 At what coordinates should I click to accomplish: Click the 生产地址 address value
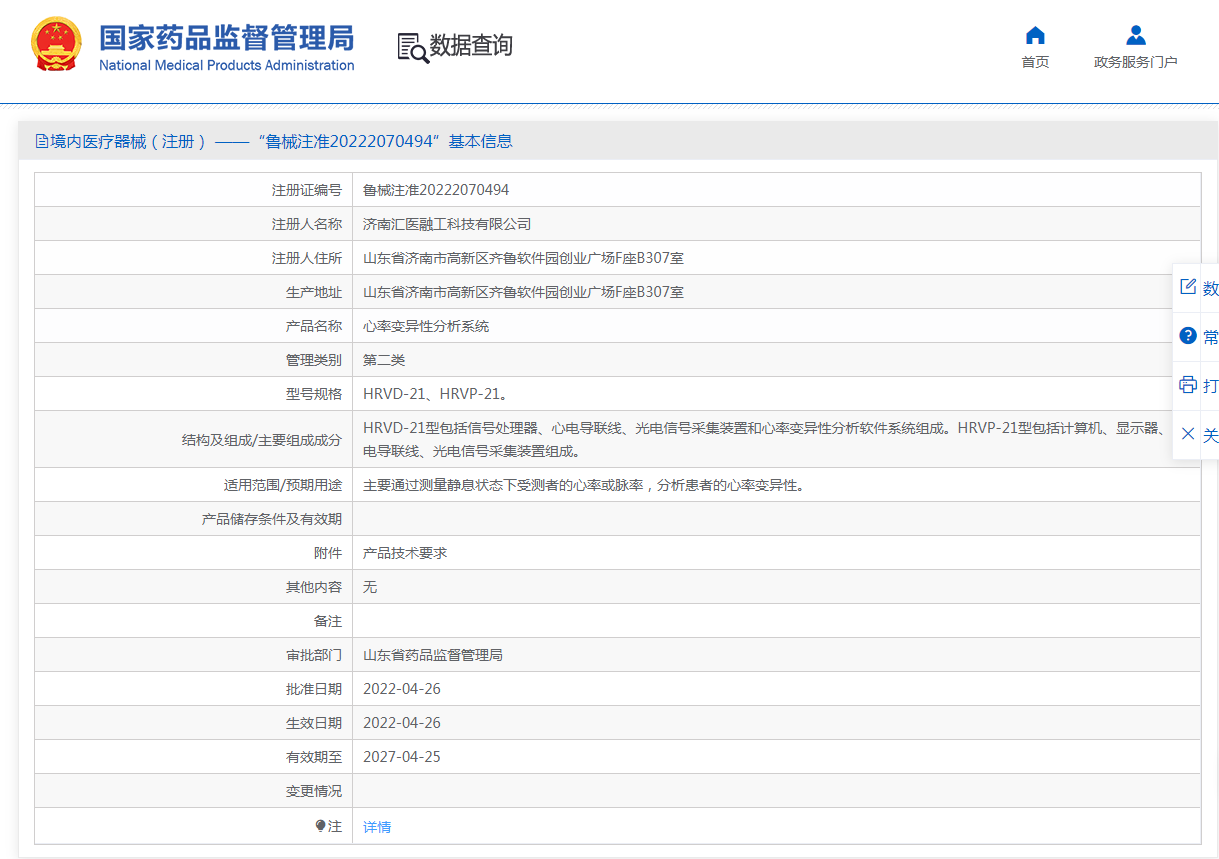tap(523, 292)
